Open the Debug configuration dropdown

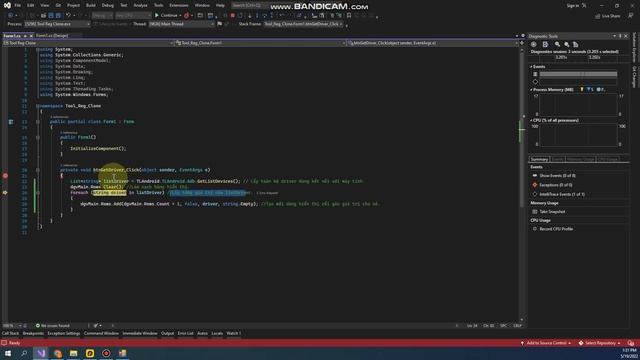coord(102,16)
